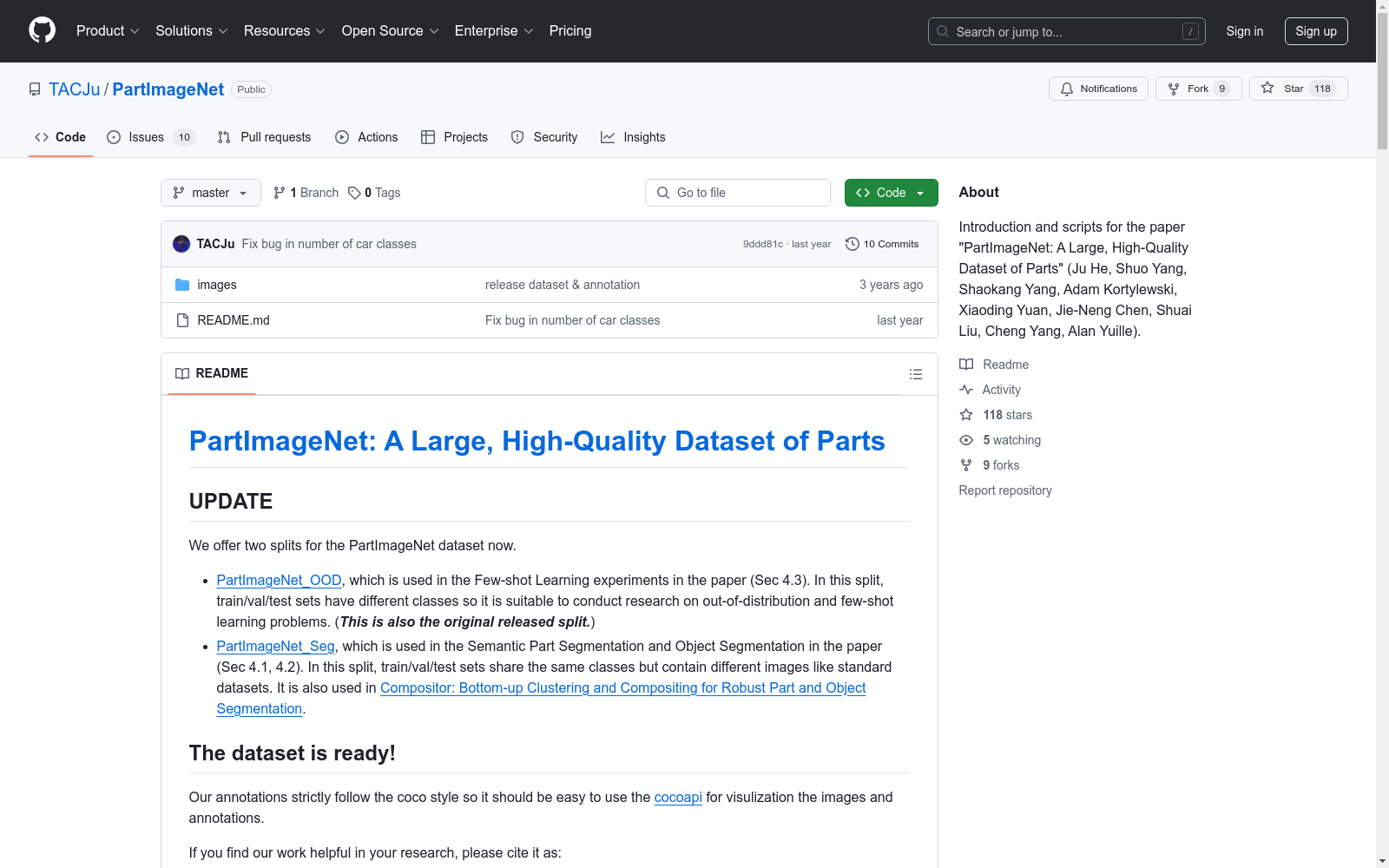Switch to the Actions tab

click(366, 137)
